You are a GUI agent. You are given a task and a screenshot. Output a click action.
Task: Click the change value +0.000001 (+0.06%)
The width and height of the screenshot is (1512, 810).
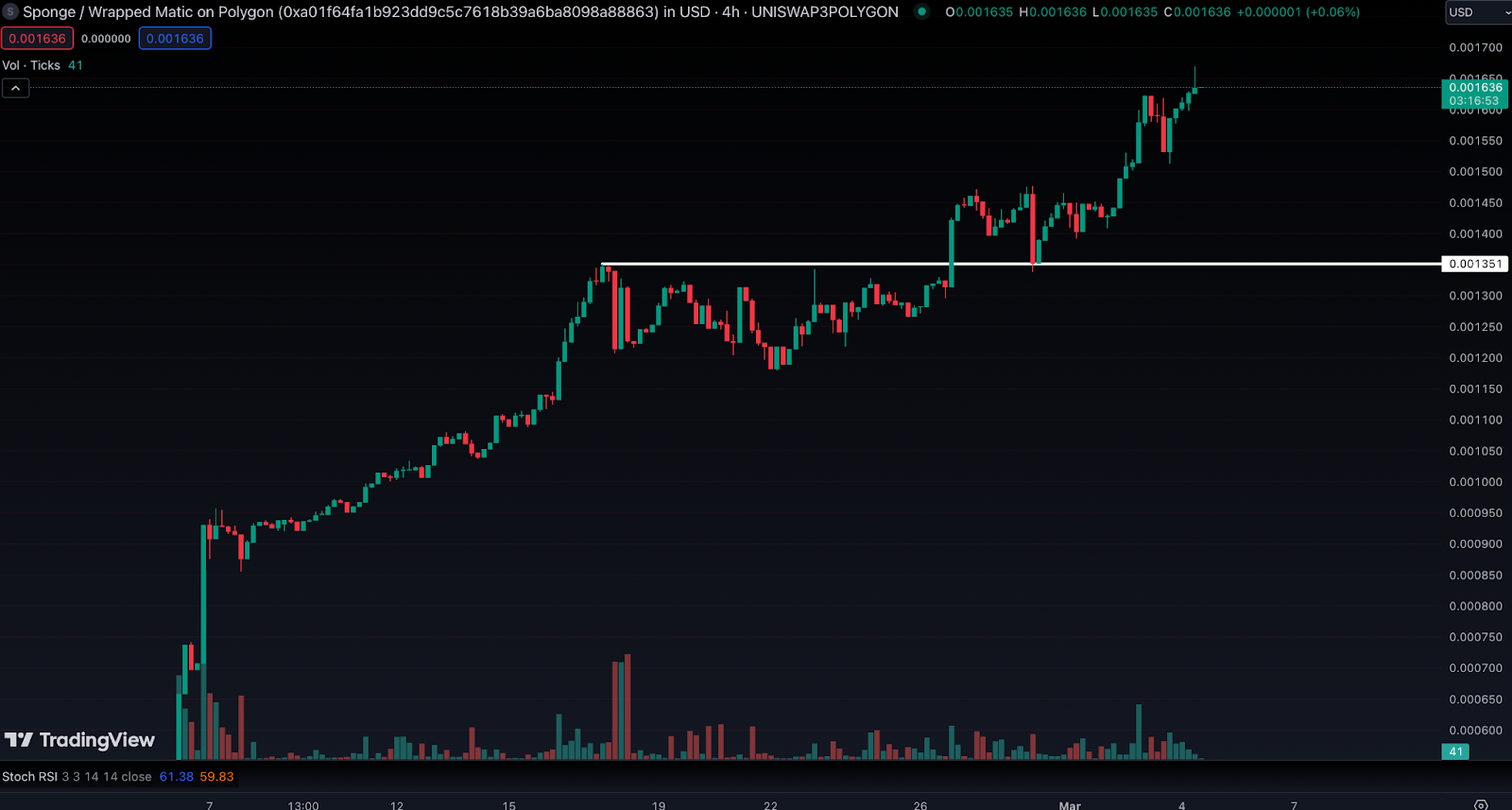click(x=1298, y=12)
